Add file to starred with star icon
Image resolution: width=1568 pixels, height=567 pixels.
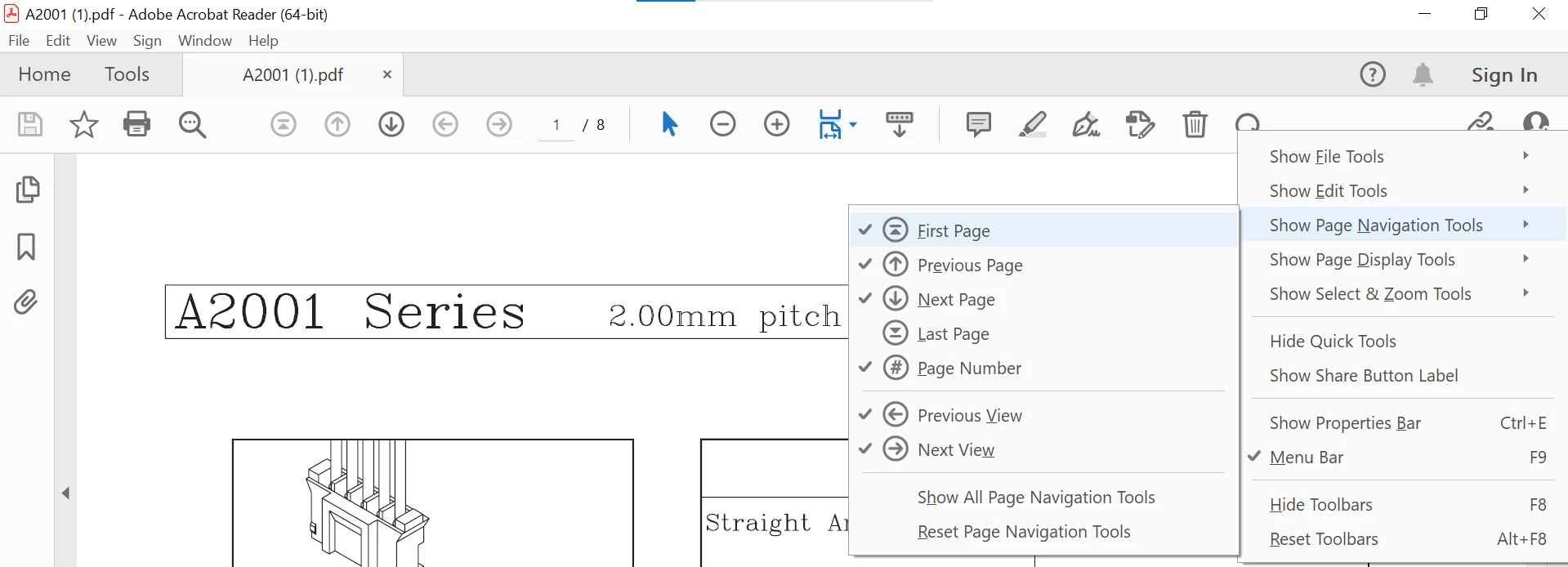[x=84, y=124]
